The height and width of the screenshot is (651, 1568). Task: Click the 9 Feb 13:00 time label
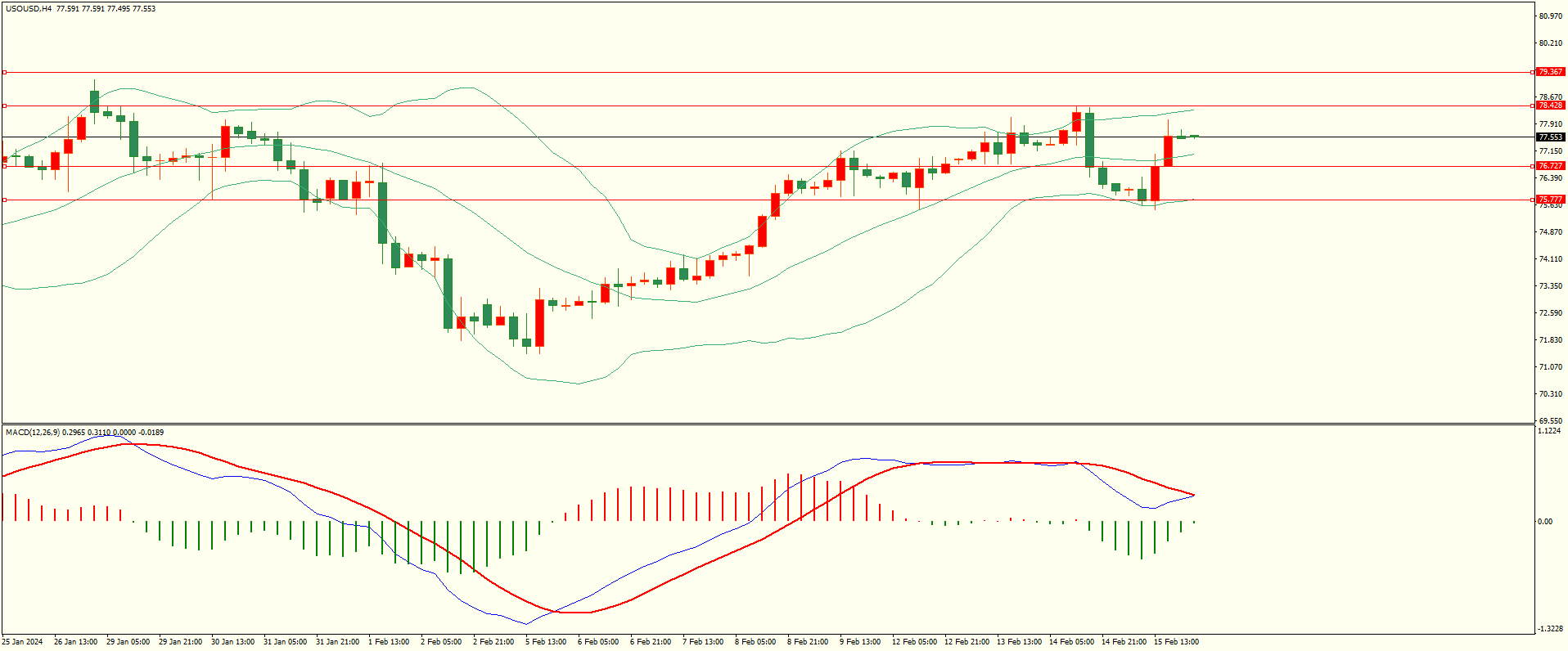pos(860,642)
